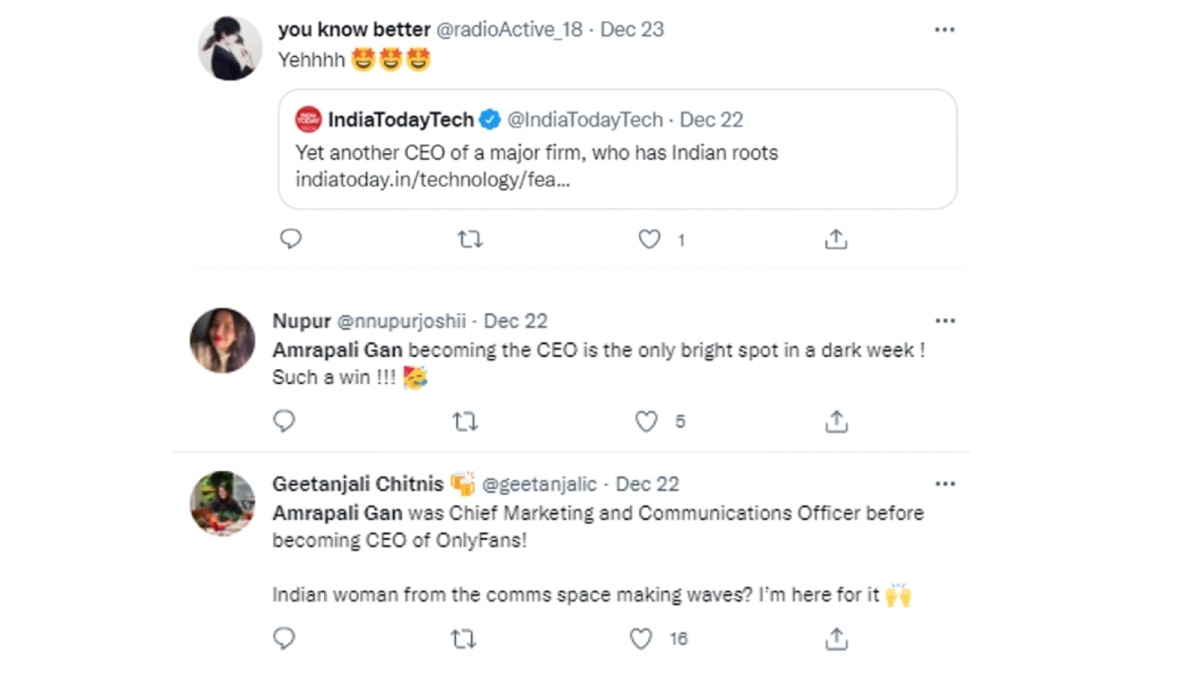Open more options for 'you know better' tweet
This screenshot has width=1200, height=675.
coord(944,30)
